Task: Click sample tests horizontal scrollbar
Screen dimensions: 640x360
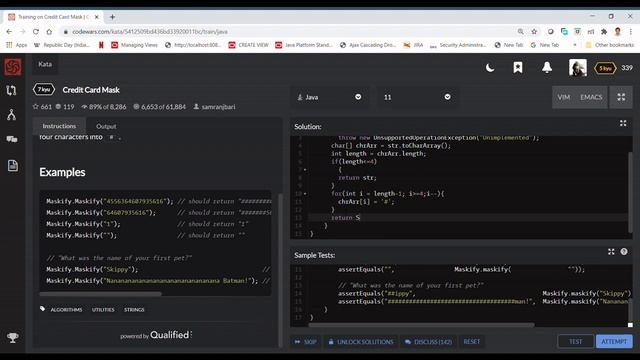Action: click(421, 325)
